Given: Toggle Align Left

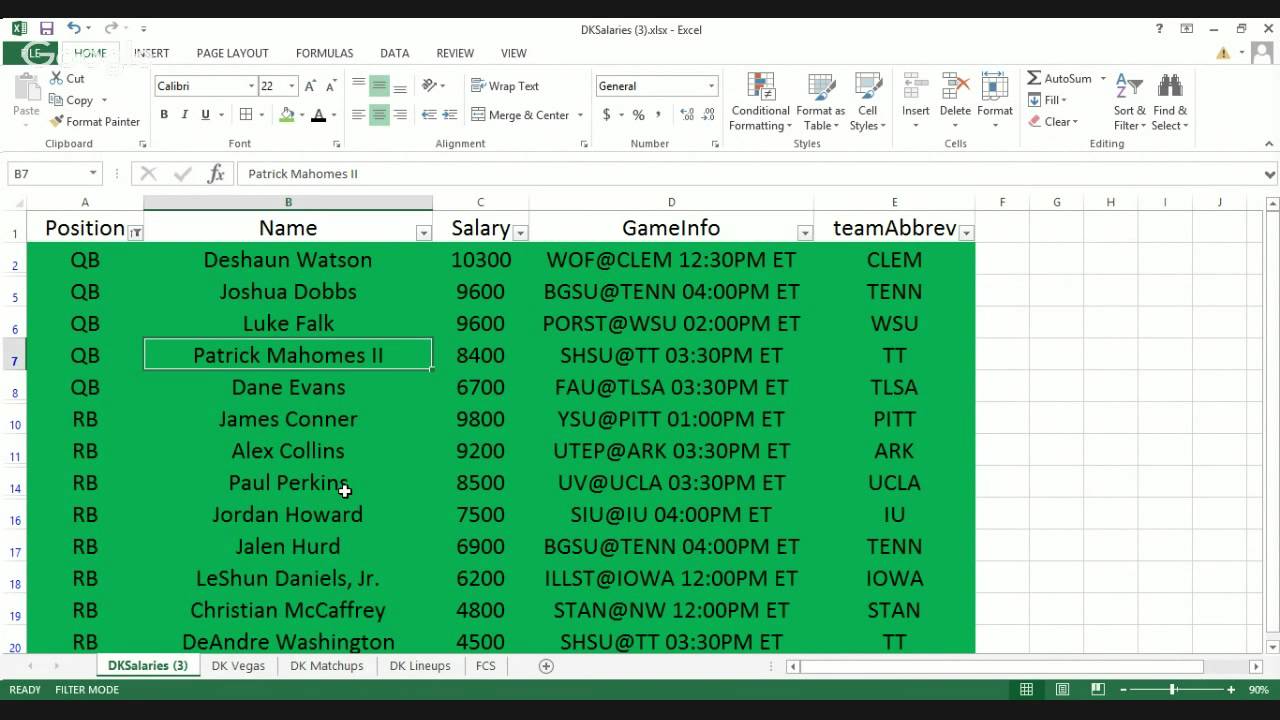Looking at the screenshot, I should coord(358,115).
